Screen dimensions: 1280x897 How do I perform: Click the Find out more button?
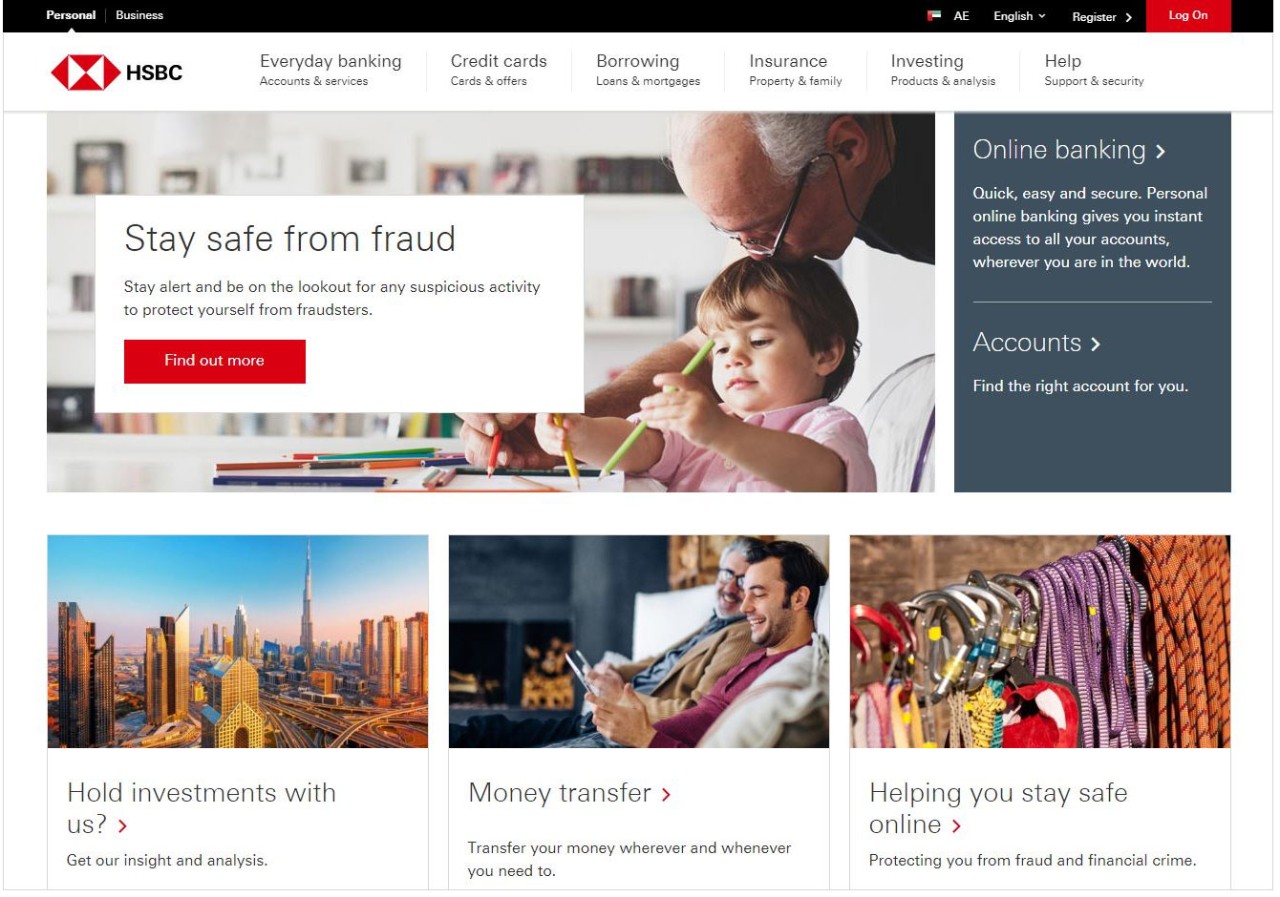click(x=215, y=361)
